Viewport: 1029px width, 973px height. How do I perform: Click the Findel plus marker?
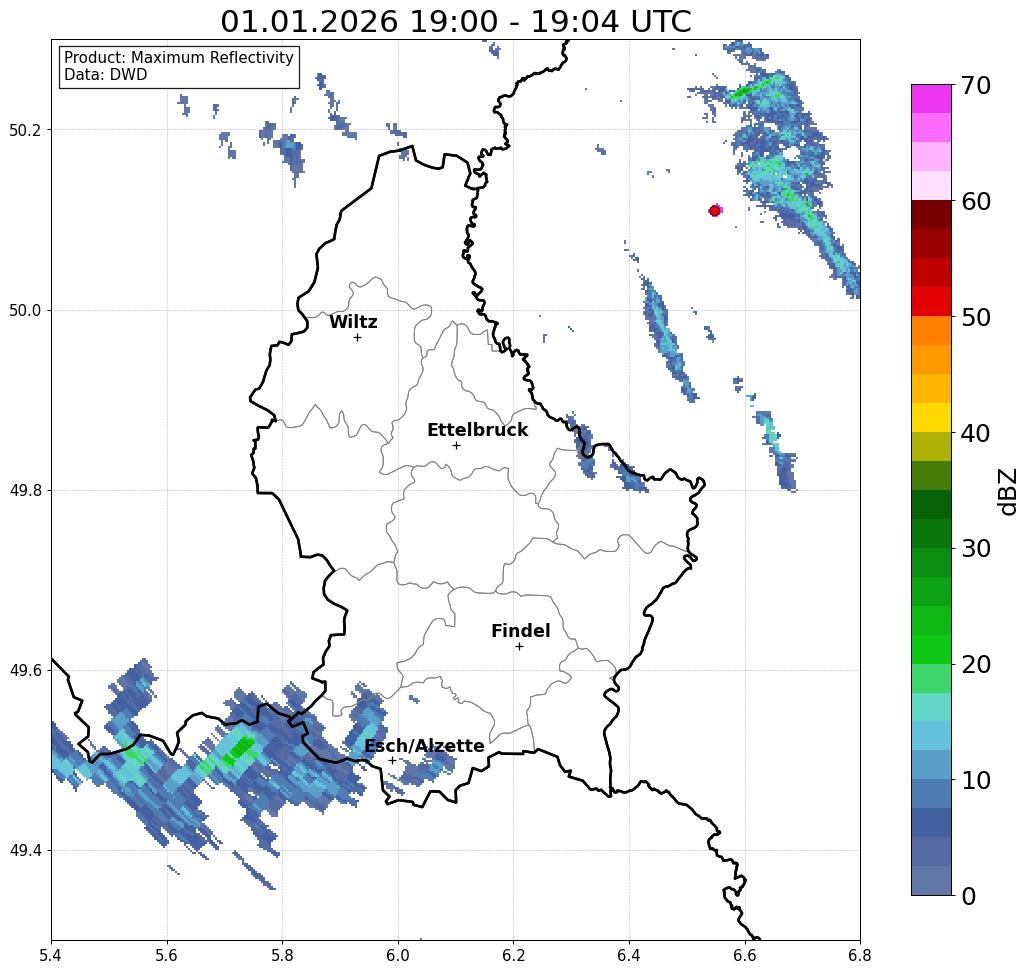pyautogui.click(x=519, y=646)
